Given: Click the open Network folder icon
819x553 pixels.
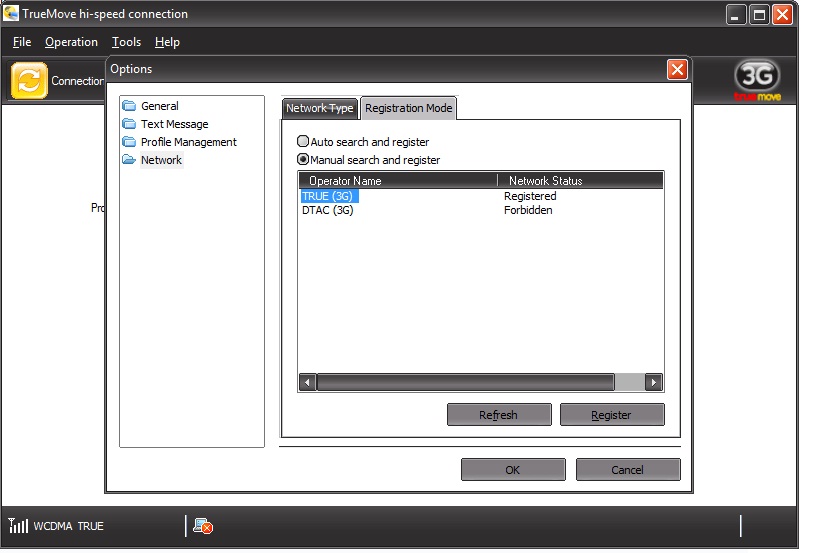Looking at the screenshot, I should 129,159.
